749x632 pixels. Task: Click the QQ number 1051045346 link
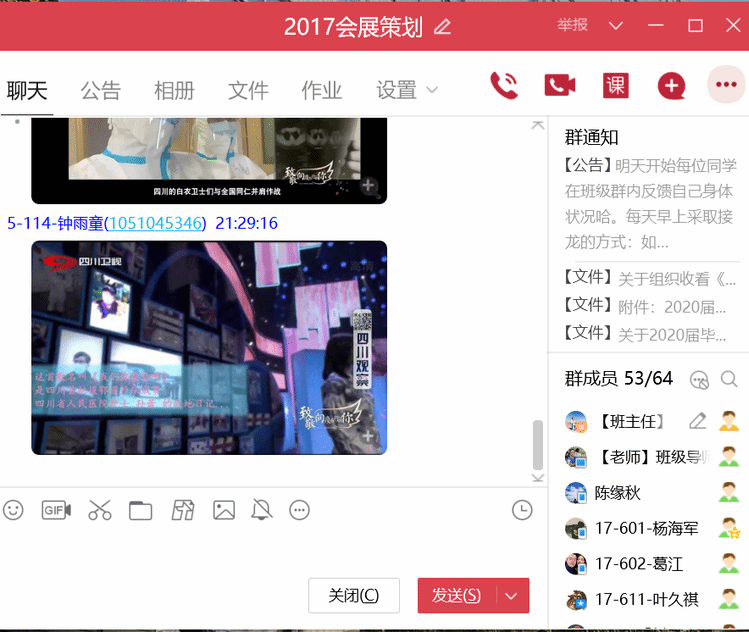pos(154,223)
